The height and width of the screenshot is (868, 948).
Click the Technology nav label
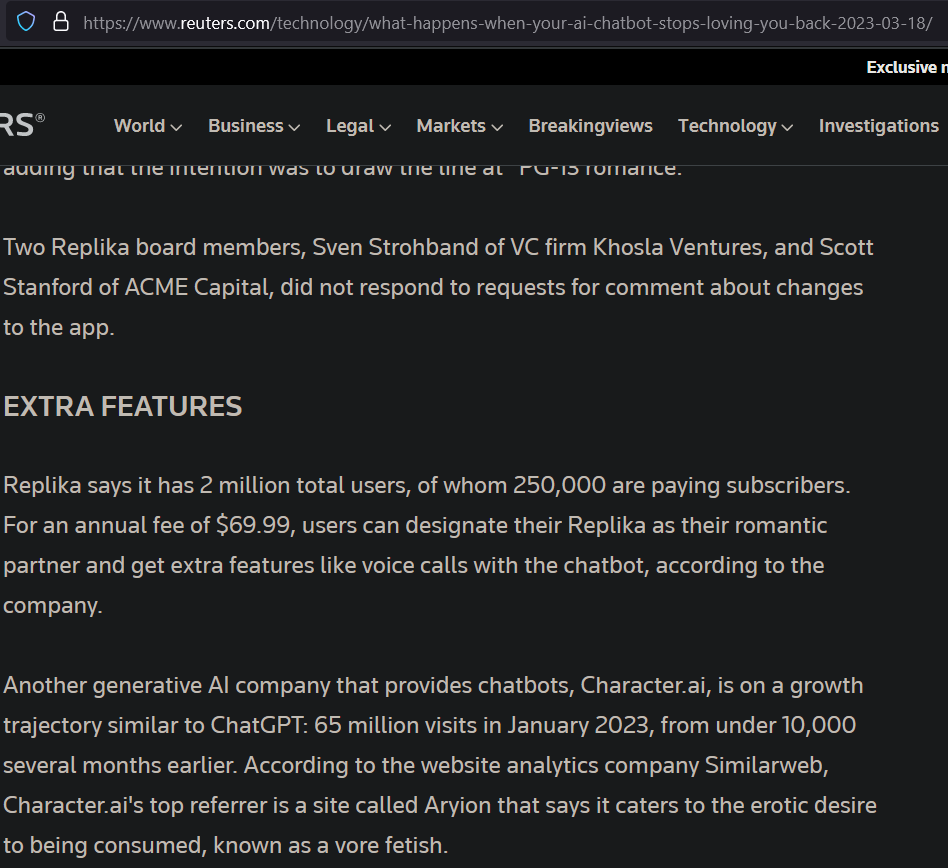tap(727, 126)
